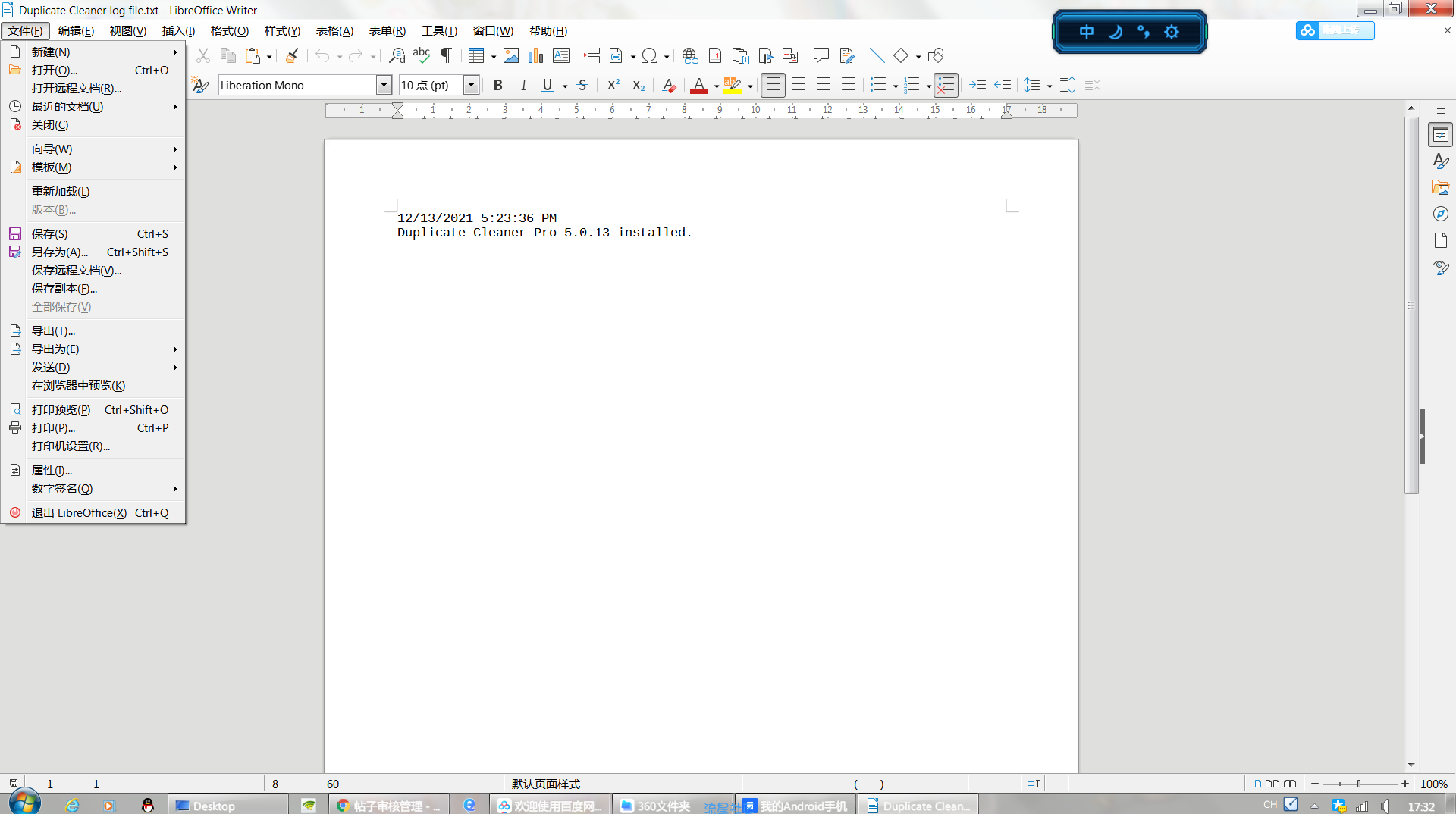Click the Insert Hyperlink globe icon

pos(690,55)
